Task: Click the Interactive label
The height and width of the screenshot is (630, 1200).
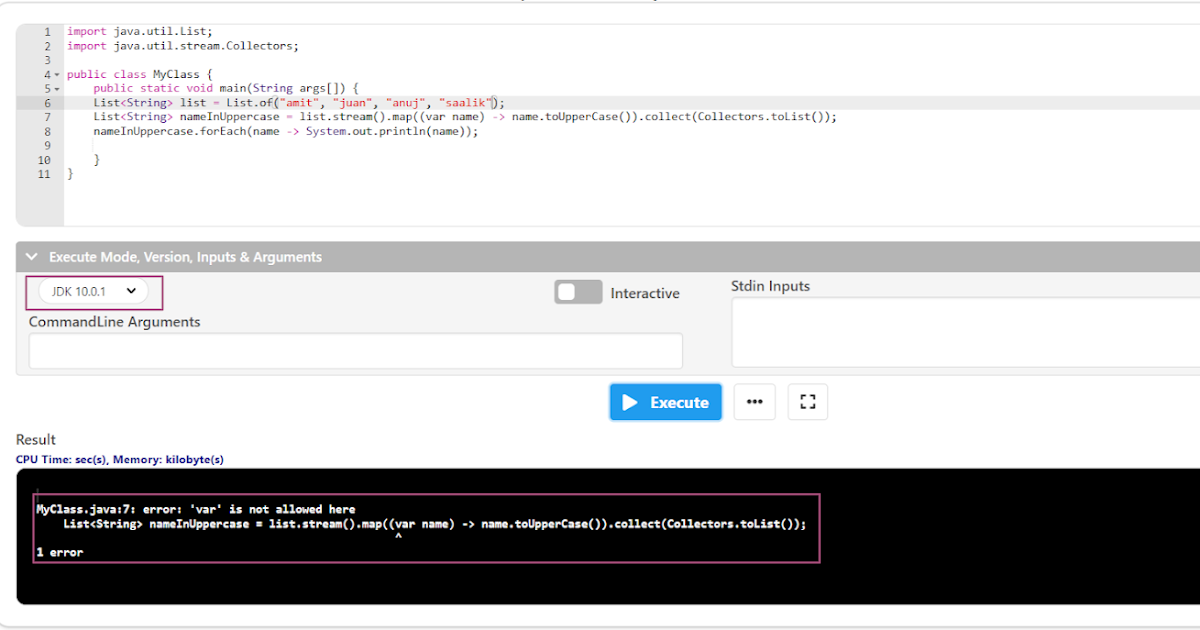Action: point(645,293)
